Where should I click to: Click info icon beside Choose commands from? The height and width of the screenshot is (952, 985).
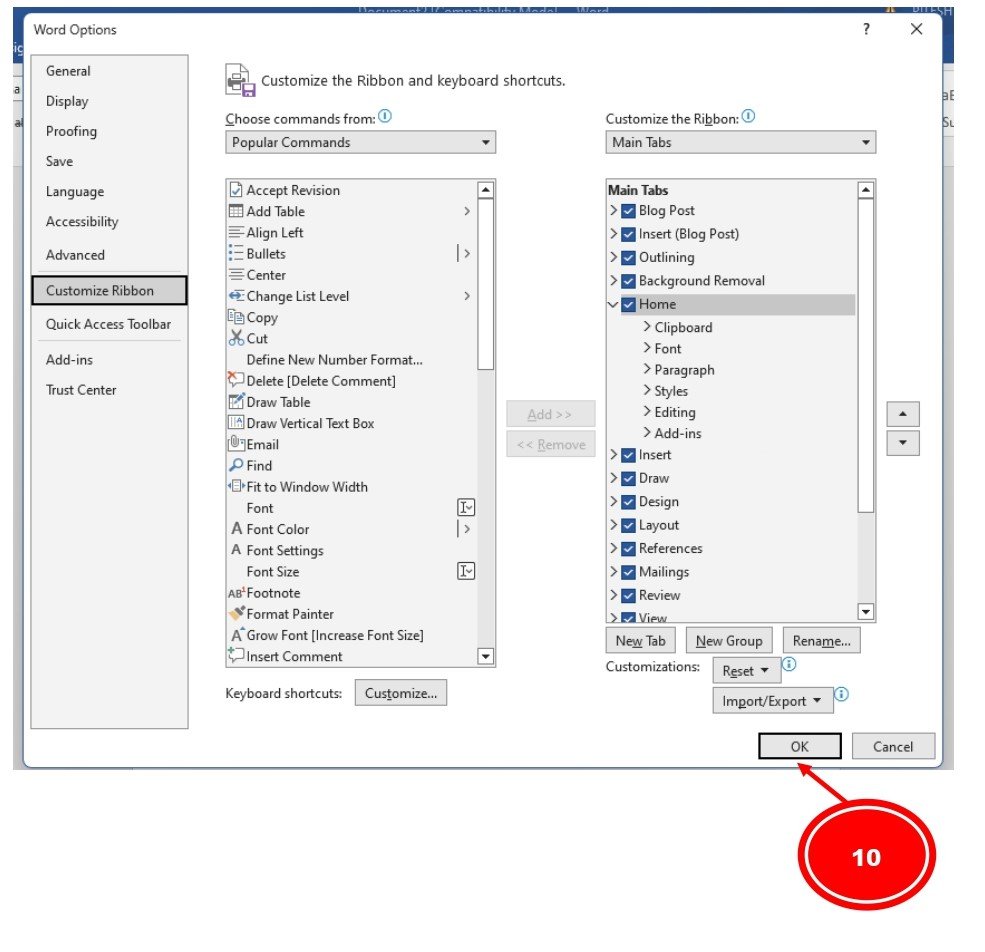385,116
